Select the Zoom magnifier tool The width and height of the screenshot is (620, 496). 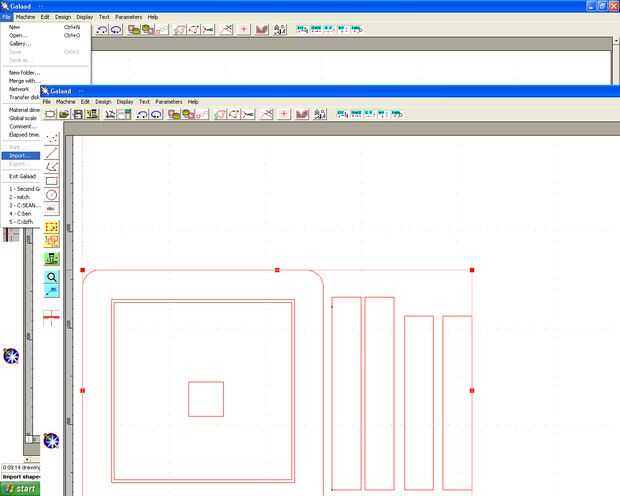[52, 277]
